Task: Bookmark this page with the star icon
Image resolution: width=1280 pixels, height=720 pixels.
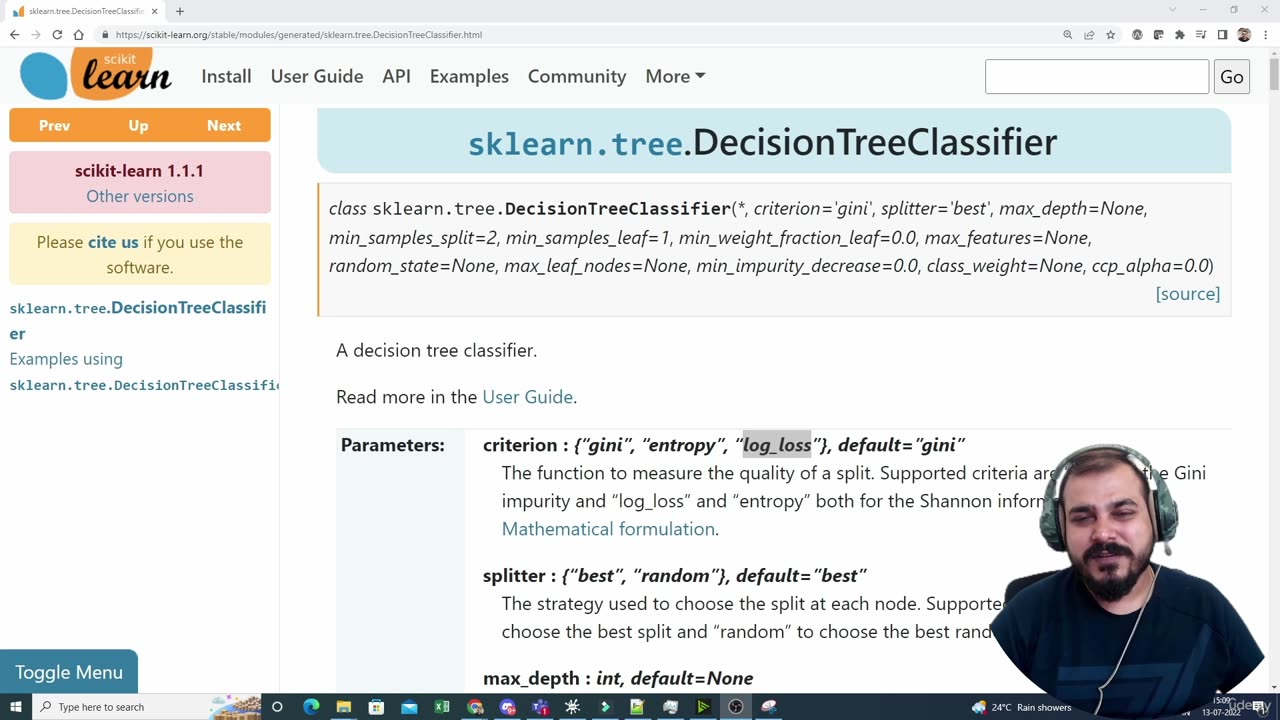Action: coord(1110,34)
